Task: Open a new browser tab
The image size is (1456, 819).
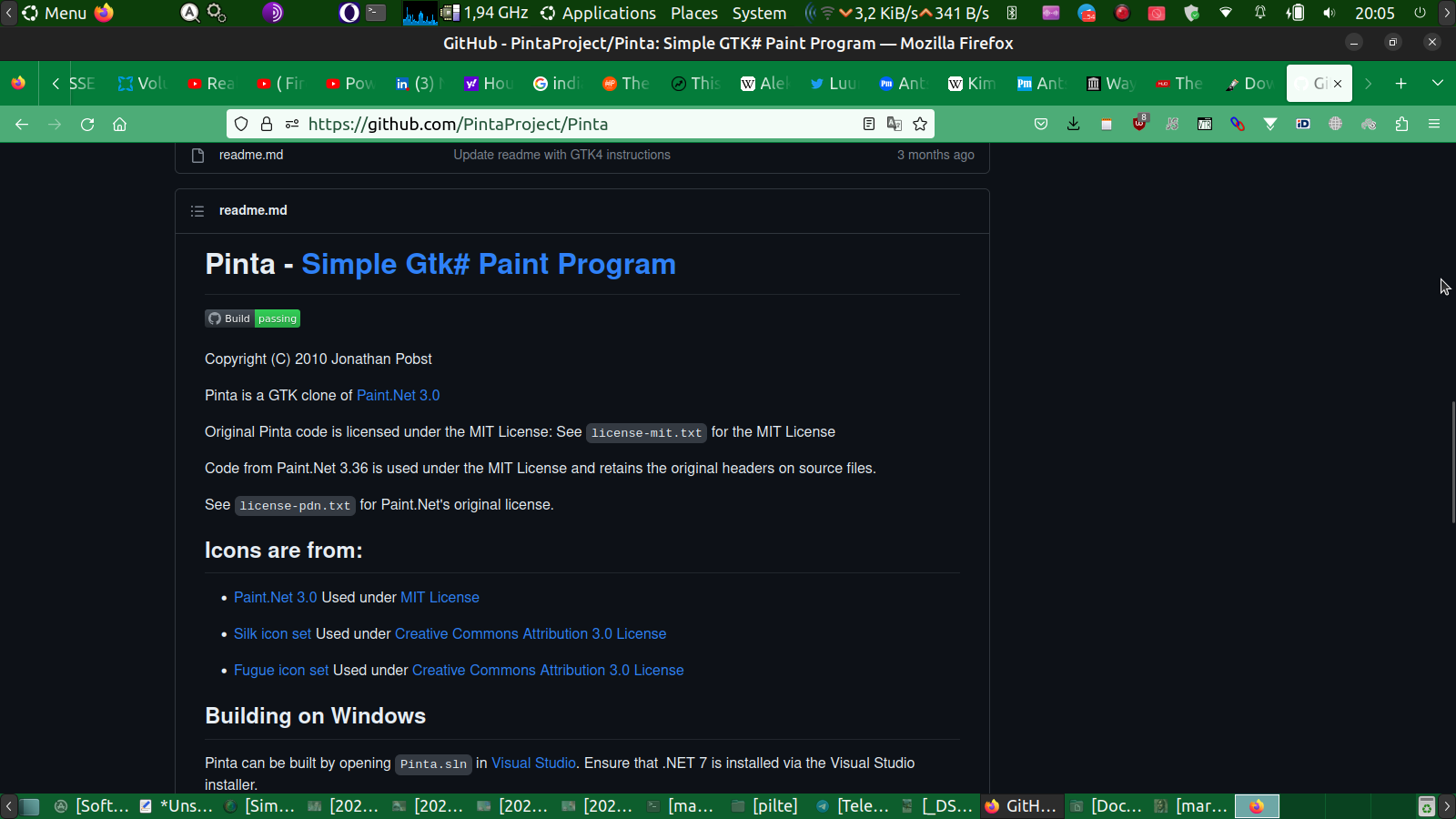Action: (x=1401, y=84)
